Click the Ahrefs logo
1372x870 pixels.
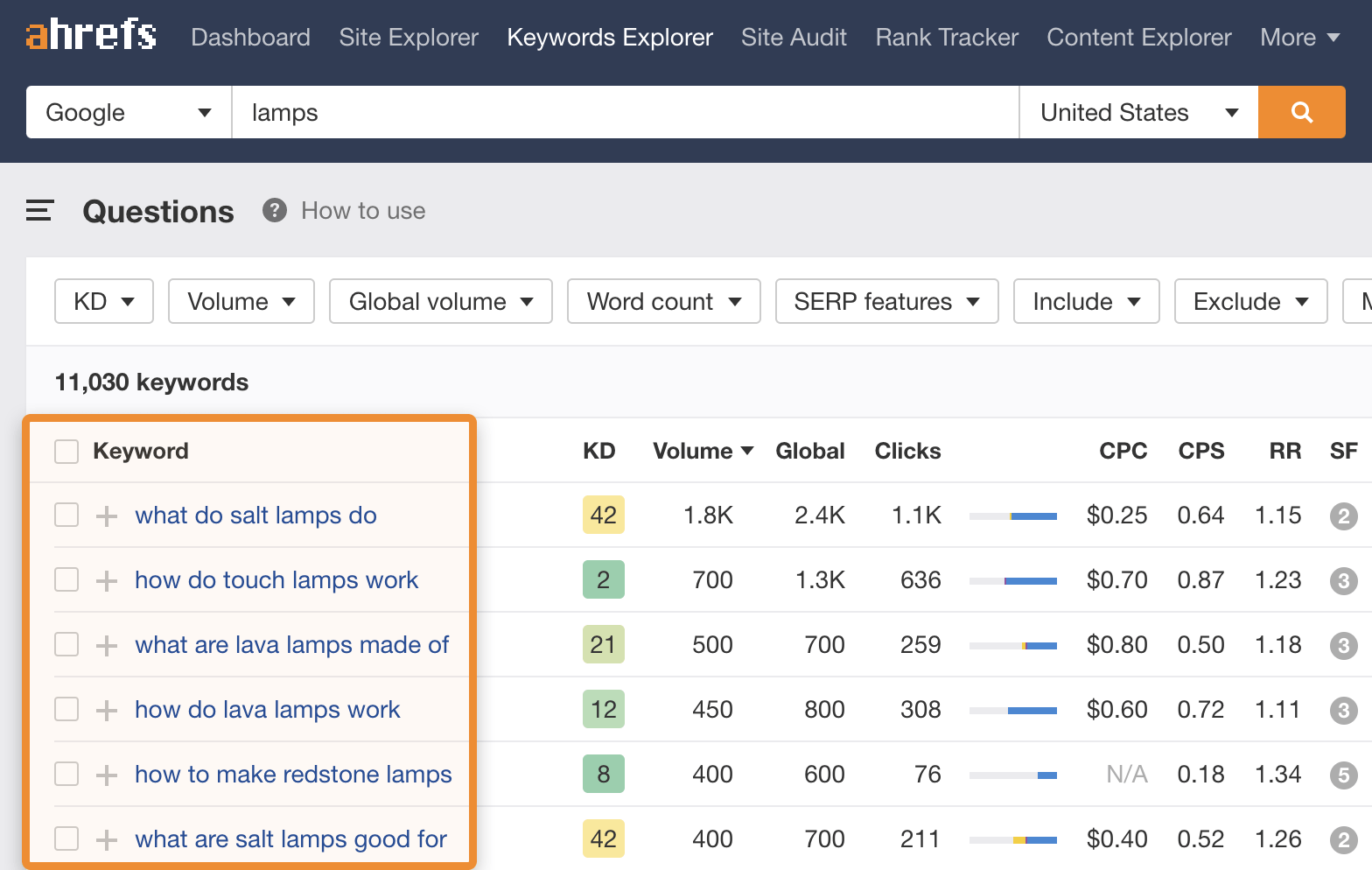pyautogui.click(x=91, y=36)
